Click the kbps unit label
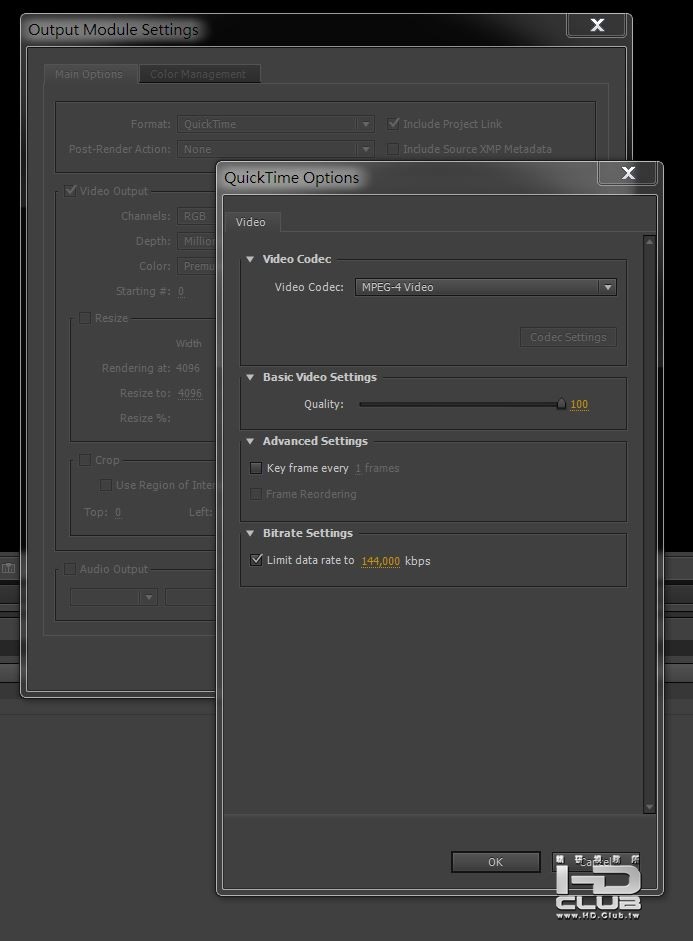This screenshot has width=693, height=941. click(418, 561)
